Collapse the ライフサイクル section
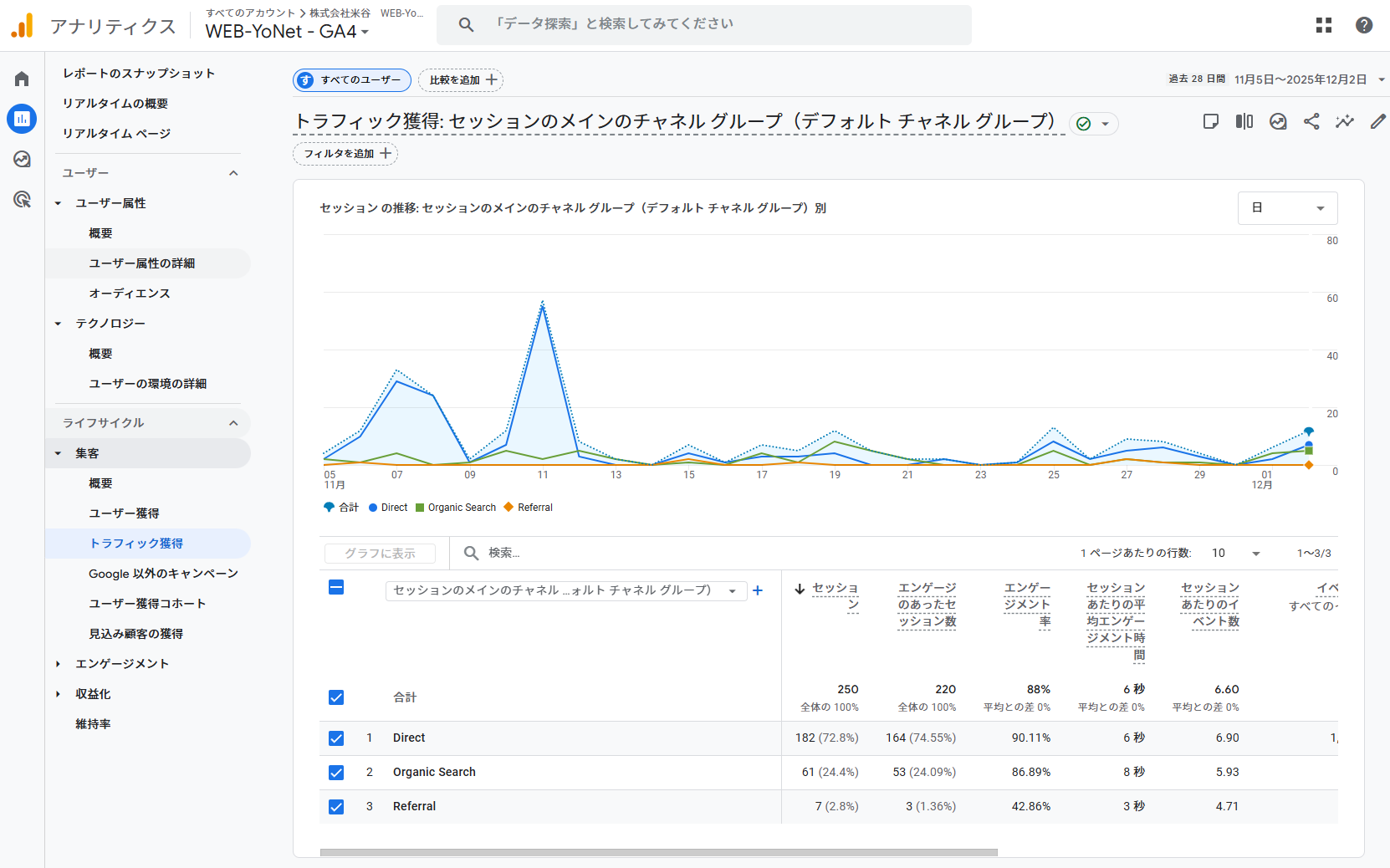 (x=233, y=423)
